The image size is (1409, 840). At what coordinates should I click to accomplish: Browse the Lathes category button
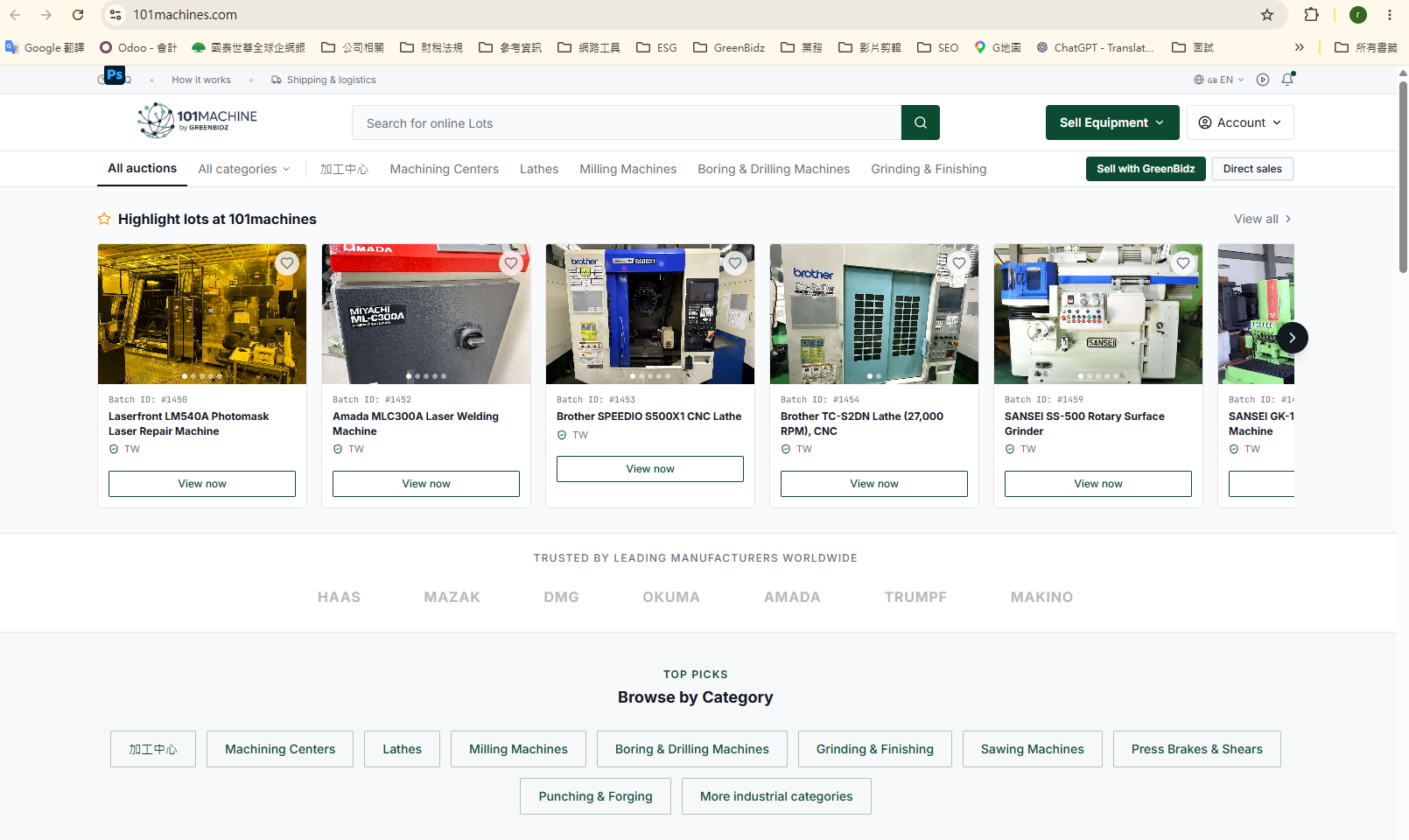pyautogui.click(x=402, y=749)
